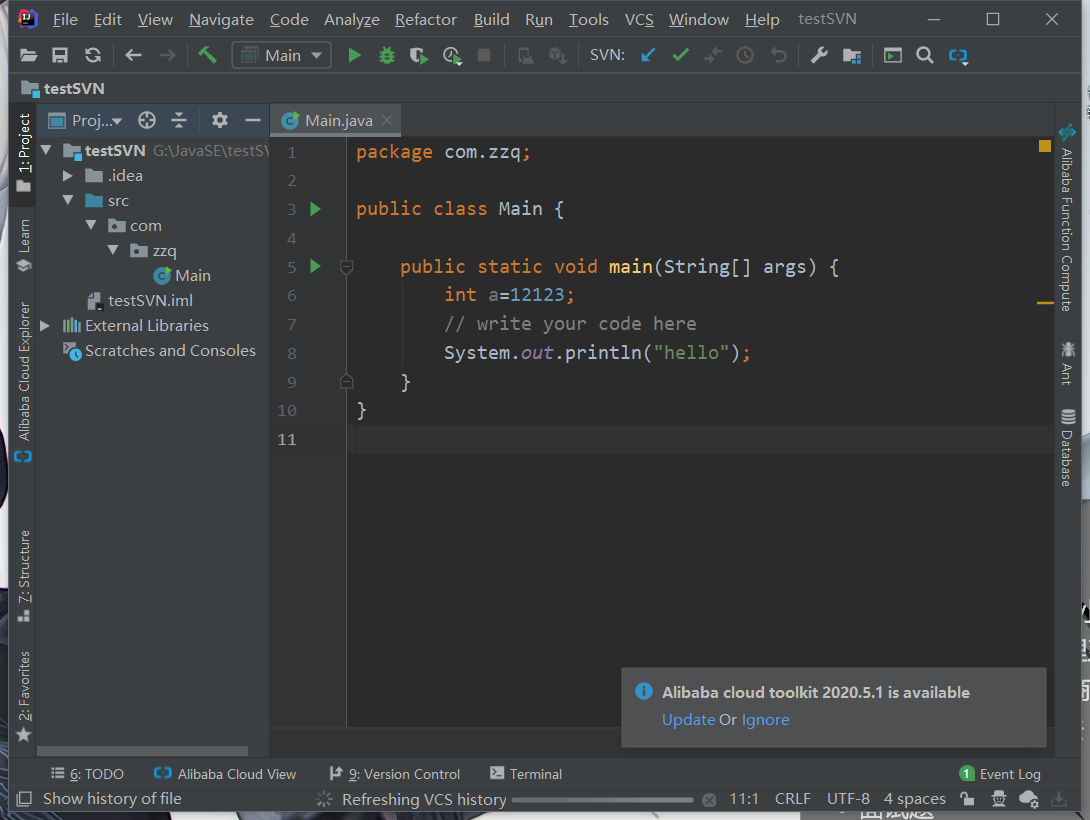Hide the Project panel with minus icon

tap(253, 120)
